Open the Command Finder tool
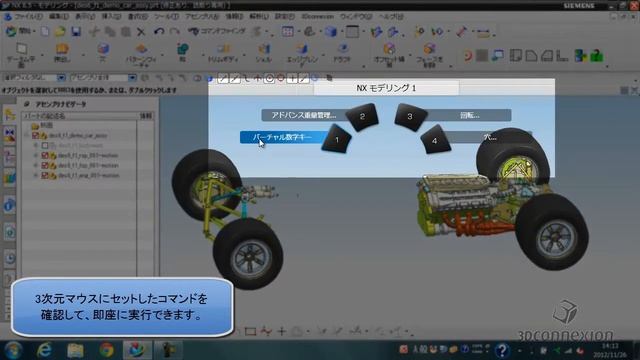Image resolution: width=640 pixels, height=360 pixels. [216, 31]
